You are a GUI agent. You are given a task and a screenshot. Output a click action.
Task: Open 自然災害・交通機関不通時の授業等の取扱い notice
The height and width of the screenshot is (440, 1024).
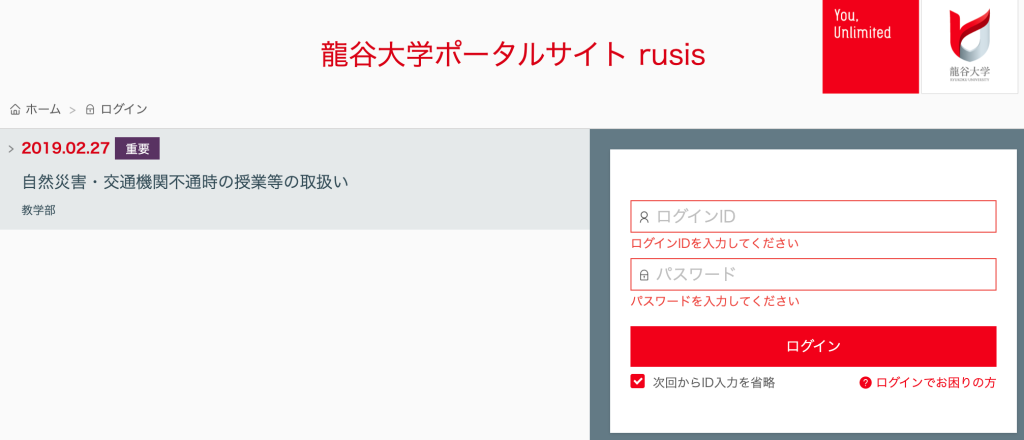coord(185,182)
